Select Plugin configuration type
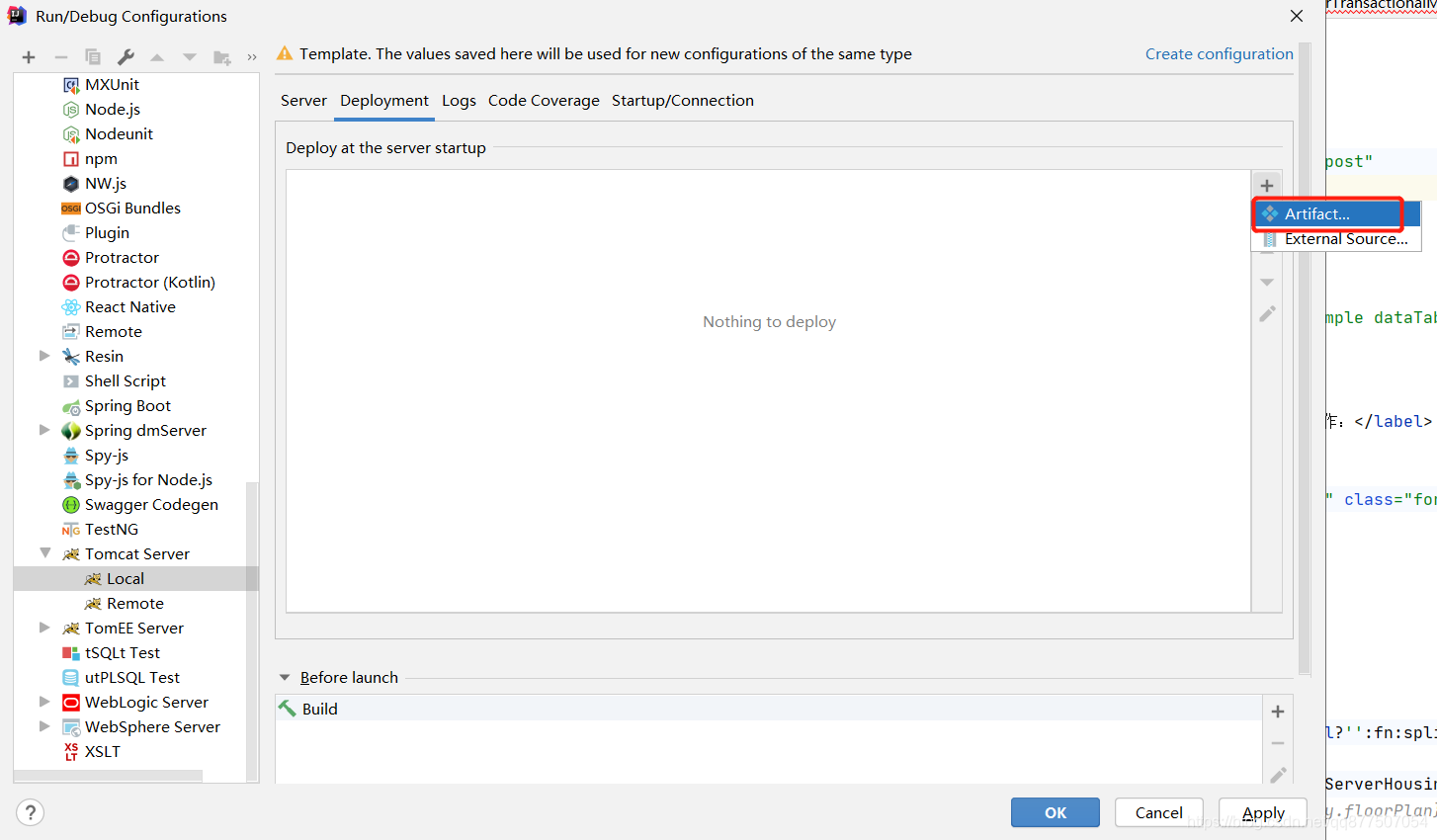The image size is (1437, 840). tap(107, 233)
